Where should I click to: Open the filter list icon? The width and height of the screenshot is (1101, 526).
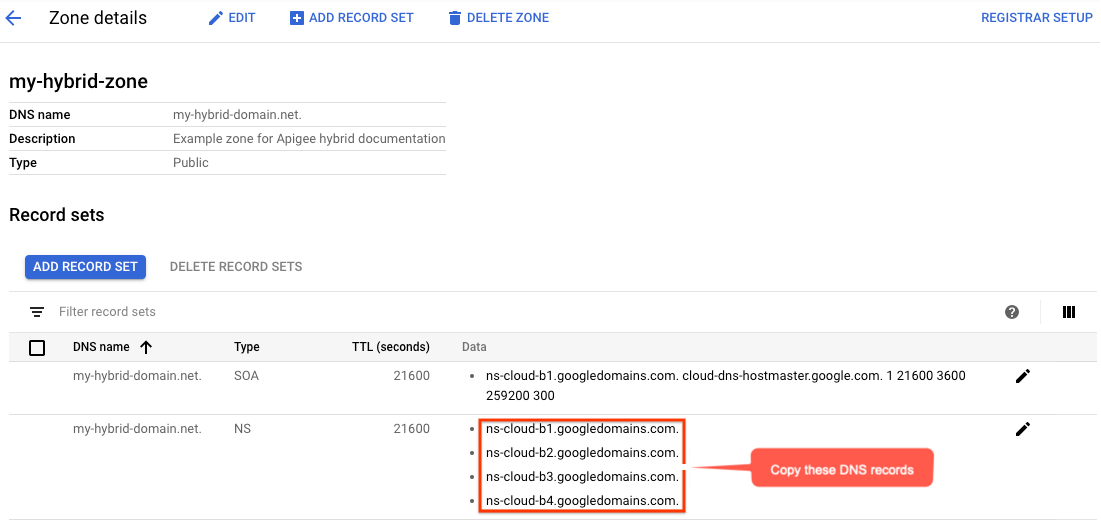tap(37, 312)
